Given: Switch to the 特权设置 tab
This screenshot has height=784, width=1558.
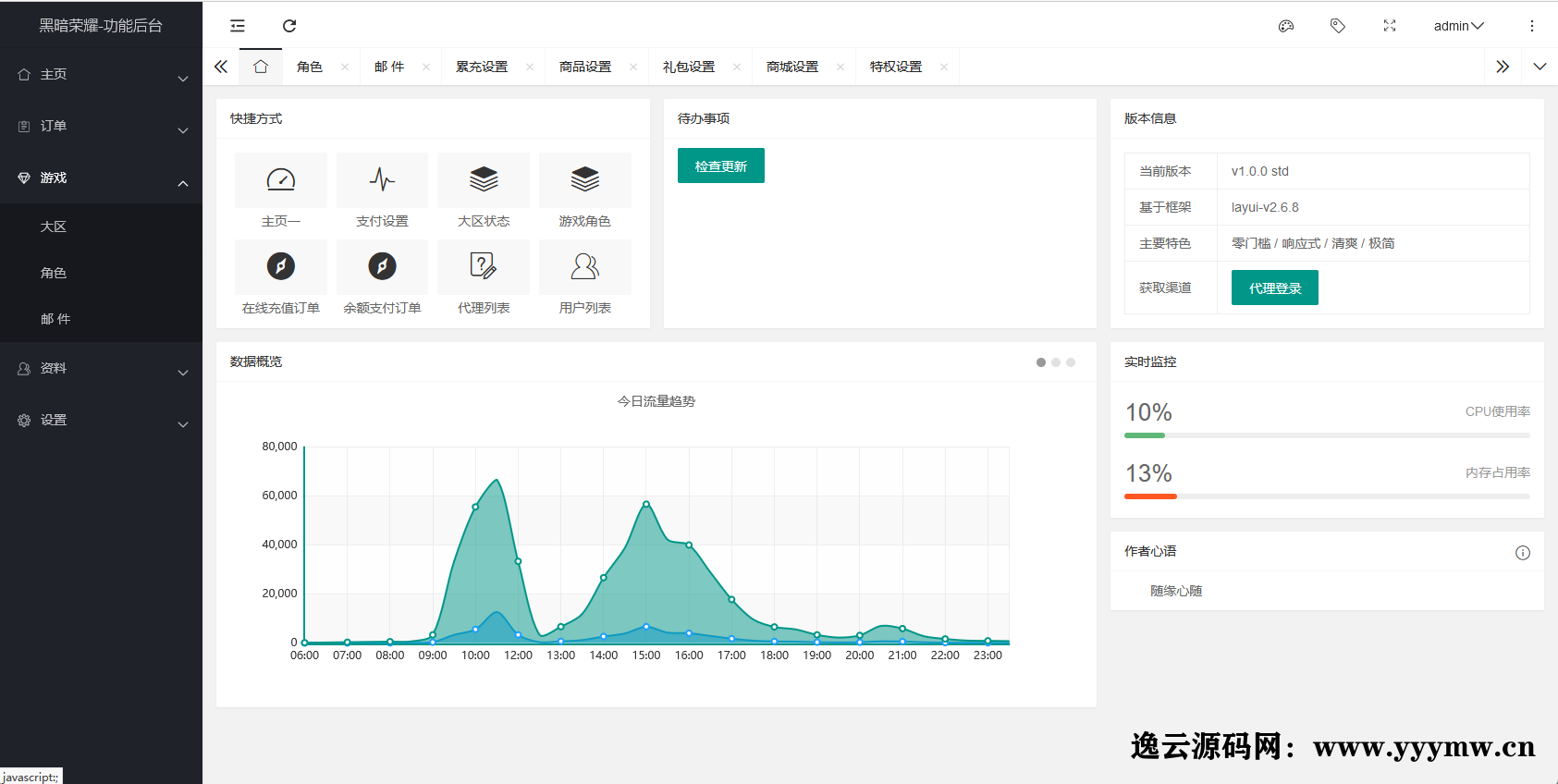Looking at the screenshot, I should click(896, 67).
